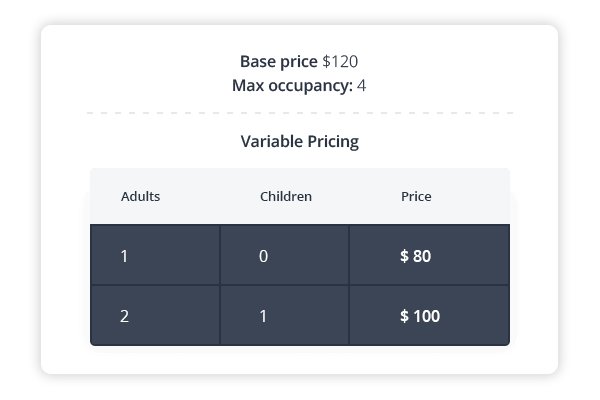Select the Adults cell in the first row
This screenshot has width=600, height=400.
click(155, 256)
